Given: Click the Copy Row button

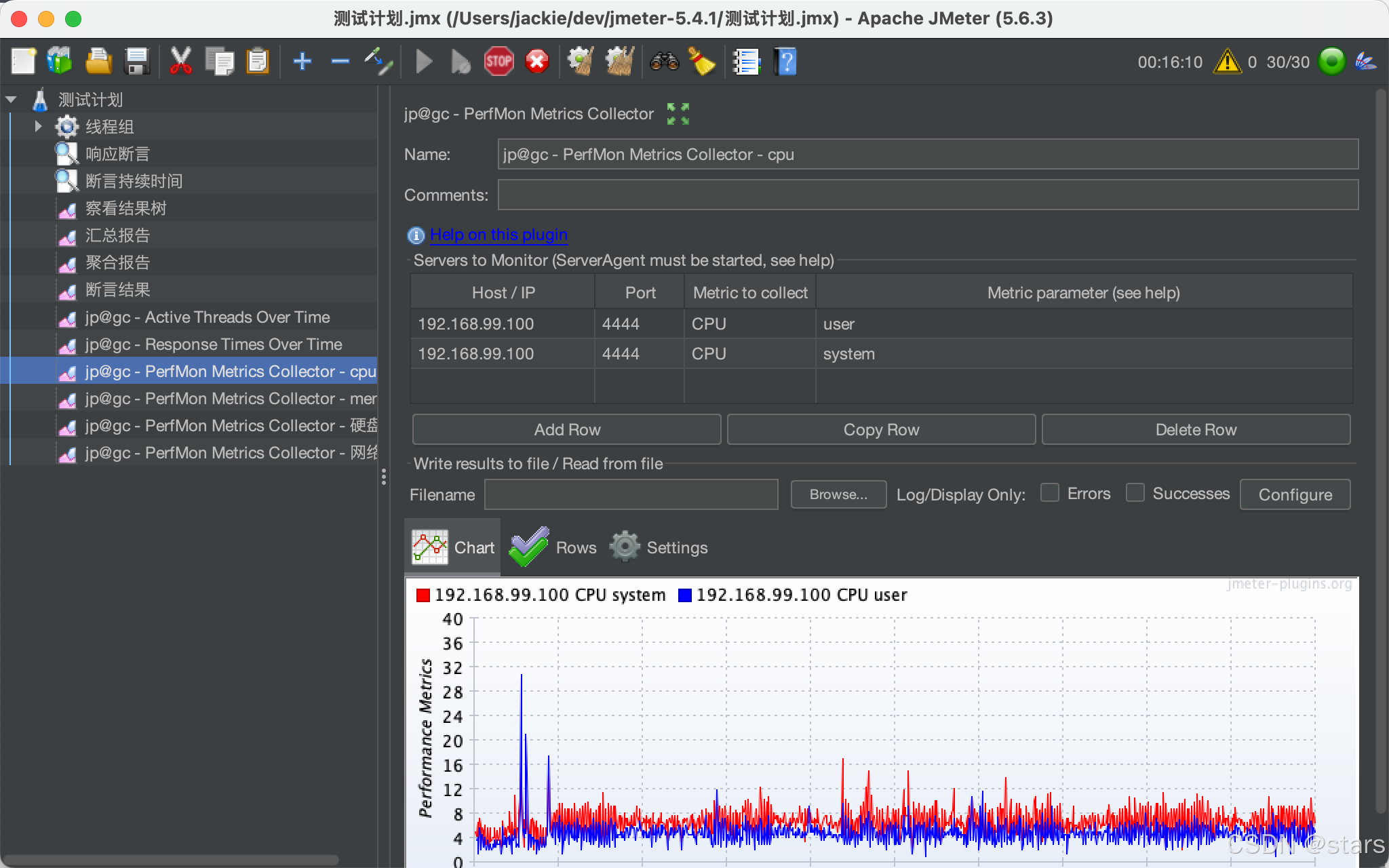Looking at the screenshot, I should tap(881, 429).
